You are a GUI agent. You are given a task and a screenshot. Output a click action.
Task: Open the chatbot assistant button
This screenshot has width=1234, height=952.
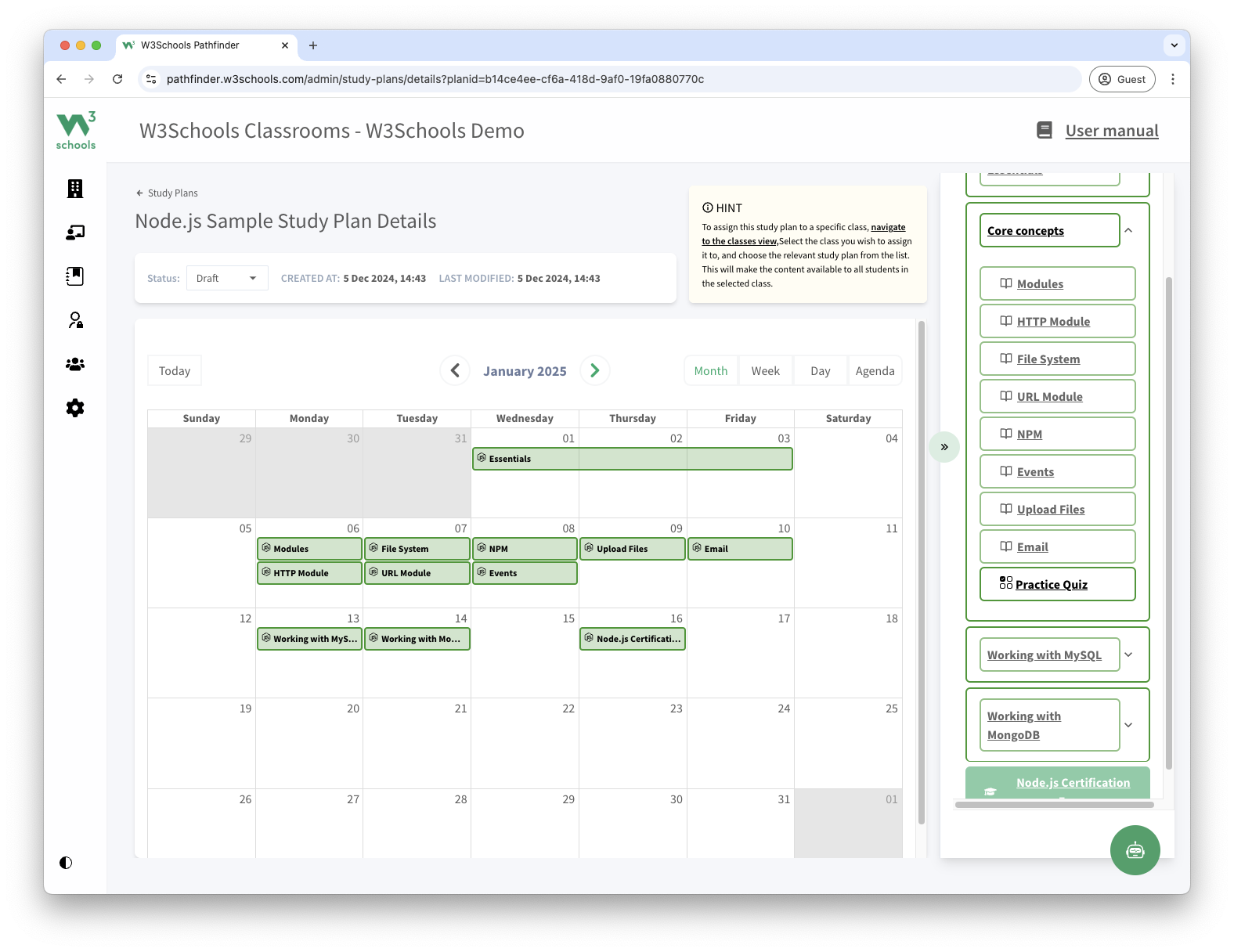click(1135, 850)
